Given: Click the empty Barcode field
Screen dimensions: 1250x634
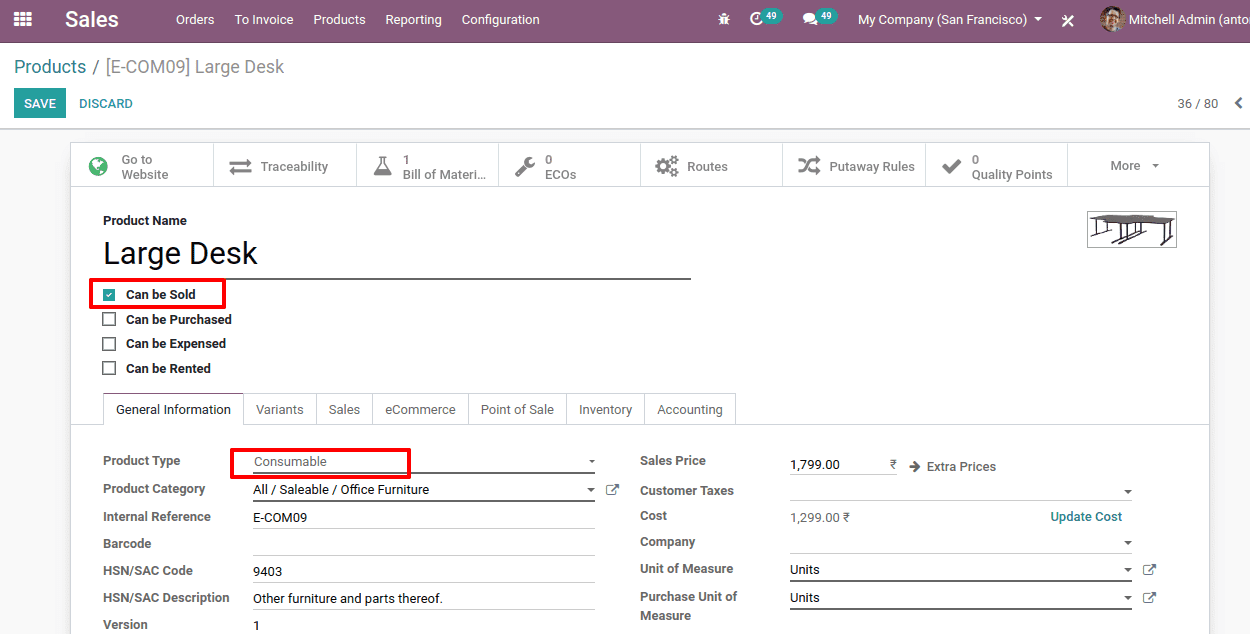Looking at the screenshot, I should 424,544.
